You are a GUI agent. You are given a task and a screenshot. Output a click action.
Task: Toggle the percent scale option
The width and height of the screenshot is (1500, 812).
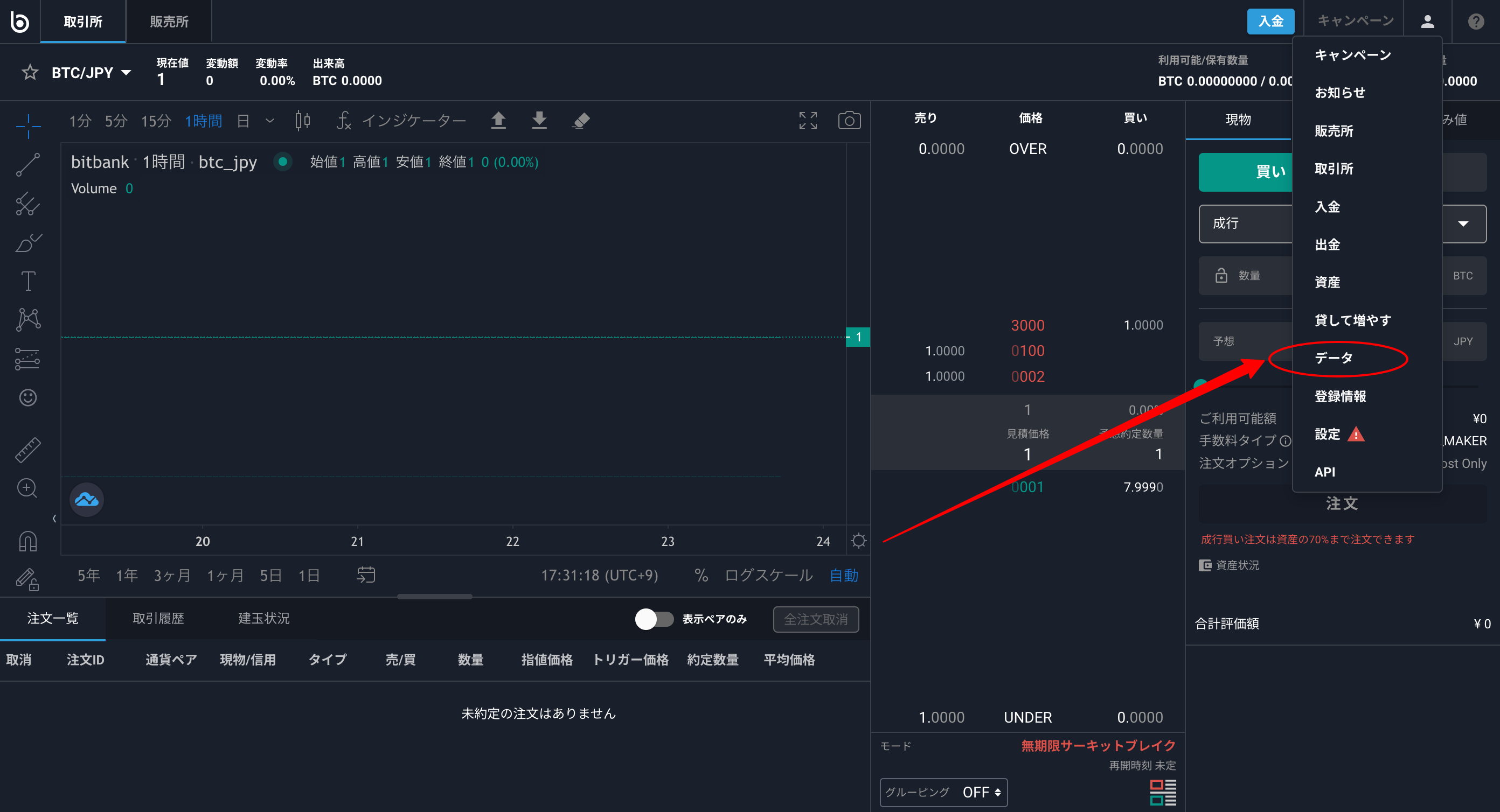(x=701, y=575)
